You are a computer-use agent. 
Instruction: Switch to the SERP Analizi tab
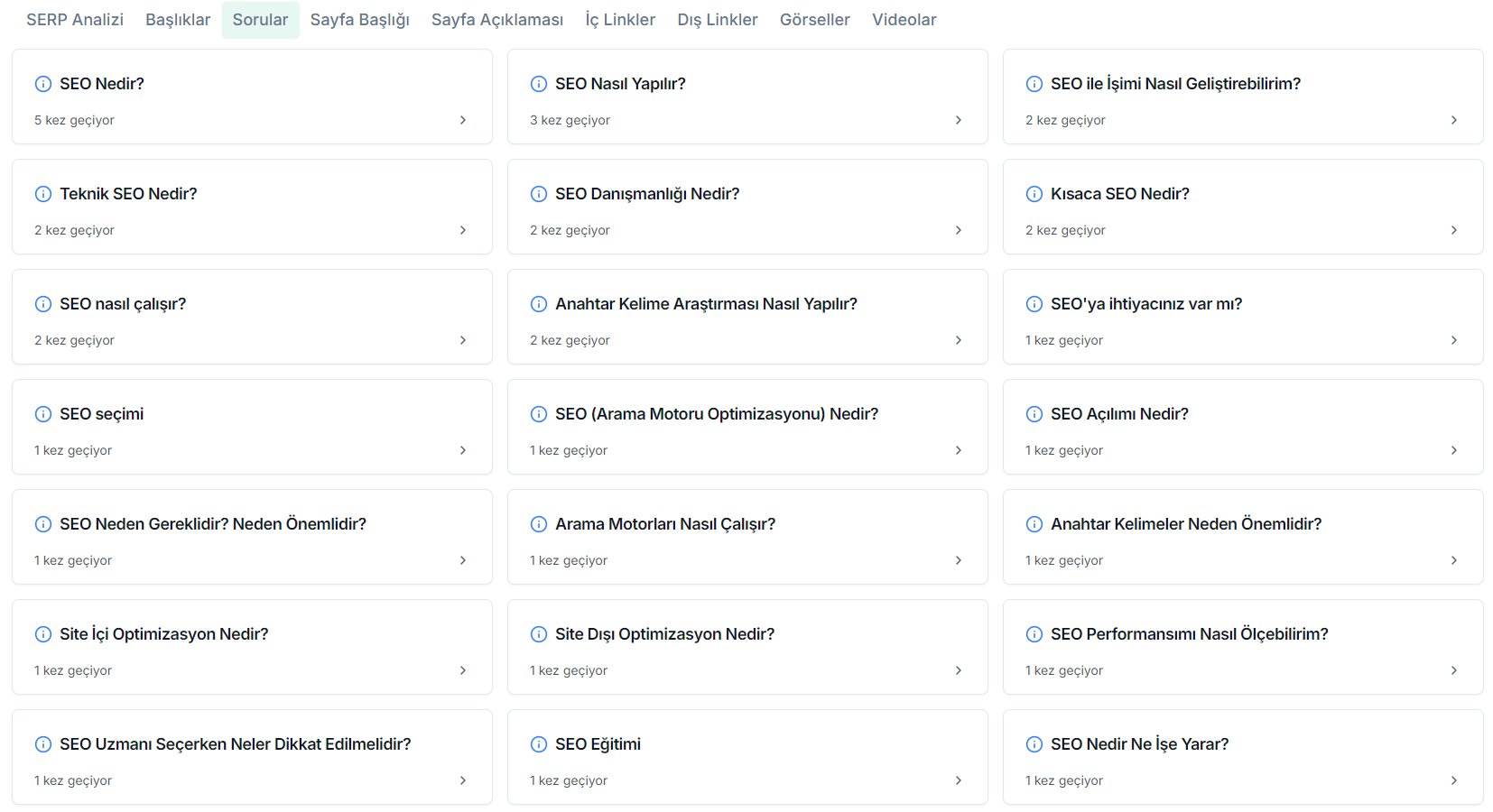tap(75, 20)
